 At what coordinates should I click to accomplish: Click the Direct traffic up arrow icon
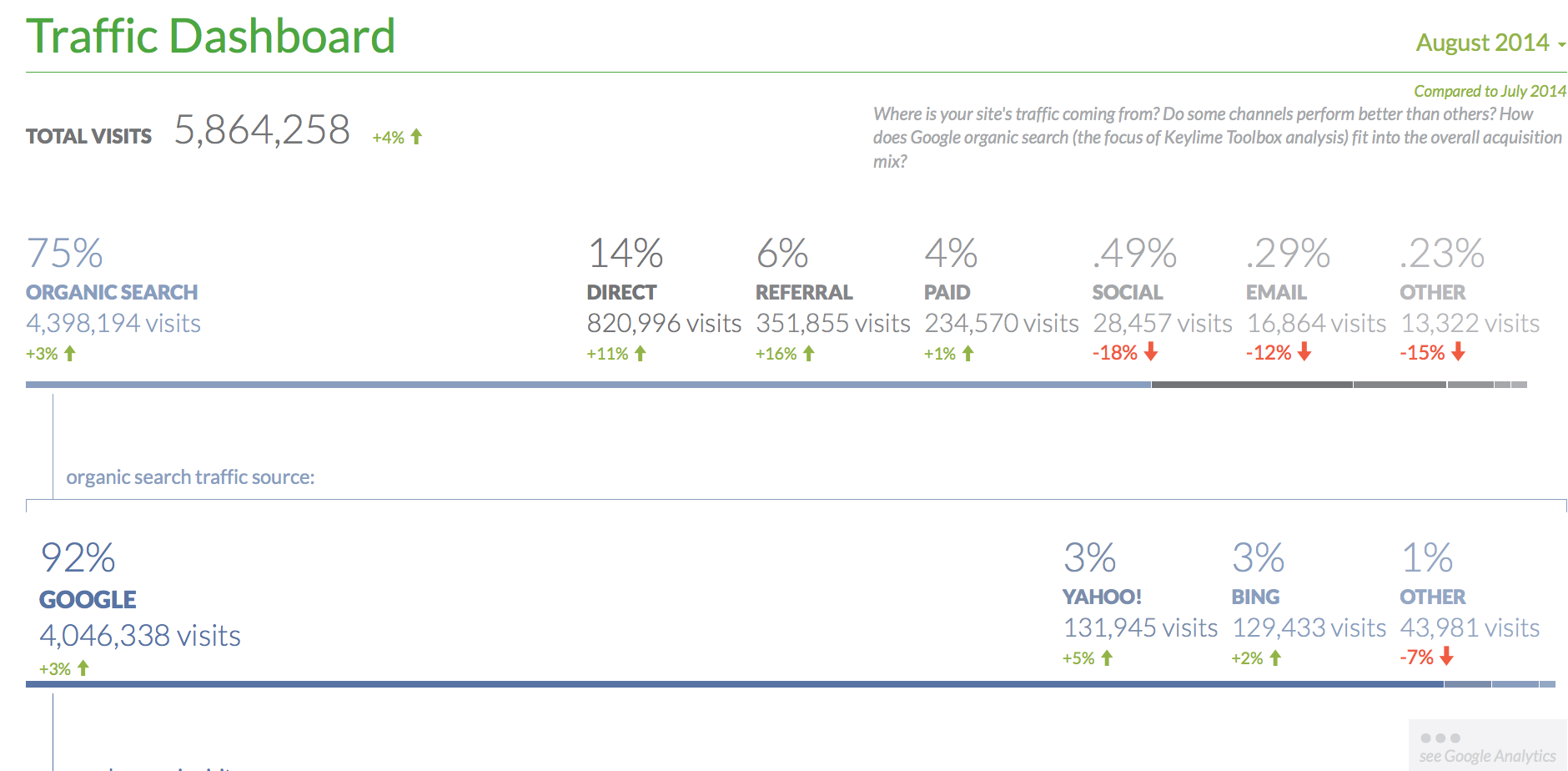641,354
